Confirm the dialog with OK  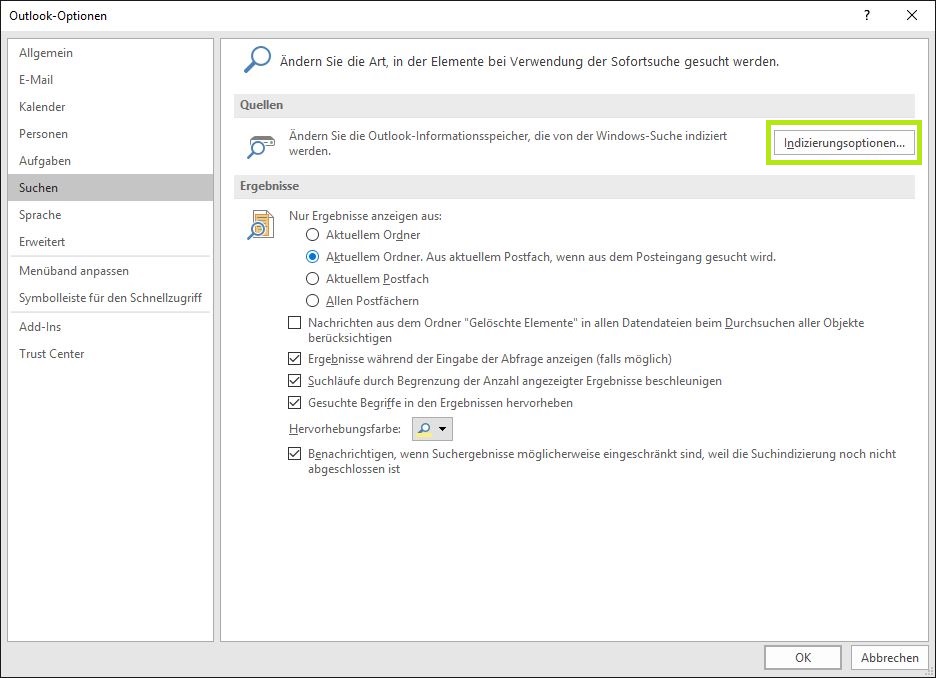click(x=803, y=657)
